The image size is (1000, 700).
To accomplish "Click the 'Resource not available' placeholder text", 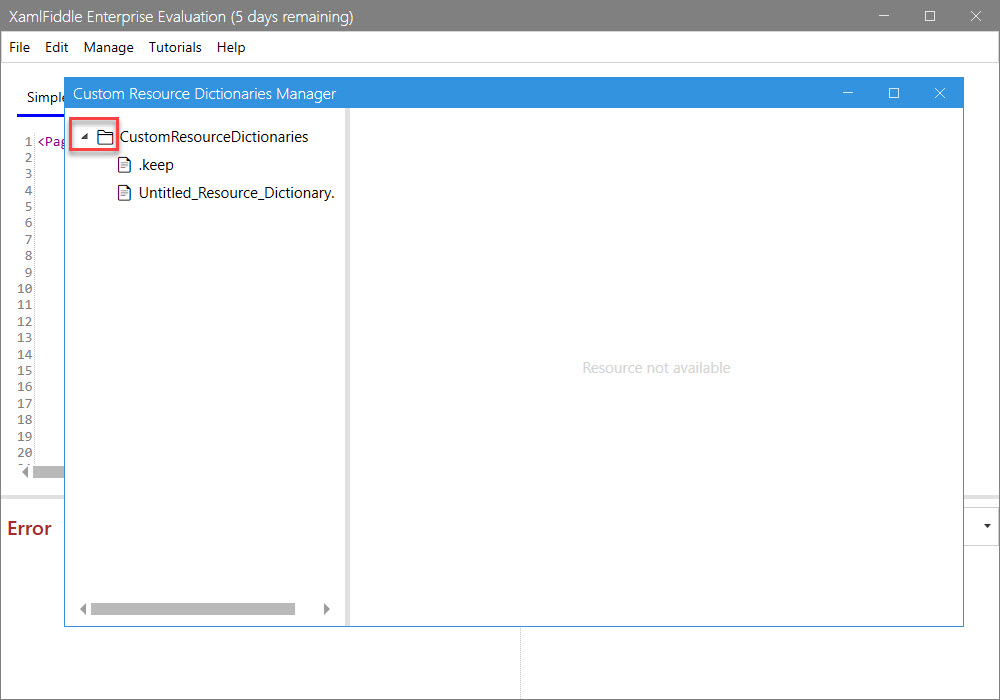I will pos(656,368).
